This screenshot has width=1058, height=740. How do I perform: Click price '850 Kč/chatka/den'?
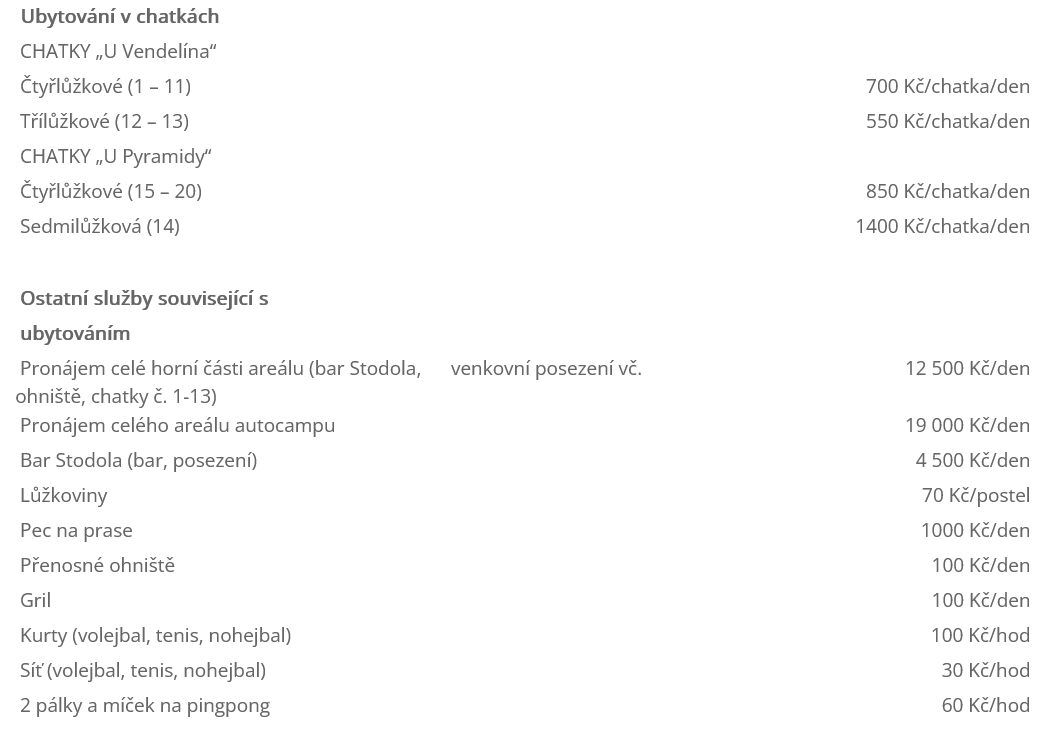point(947,192)
